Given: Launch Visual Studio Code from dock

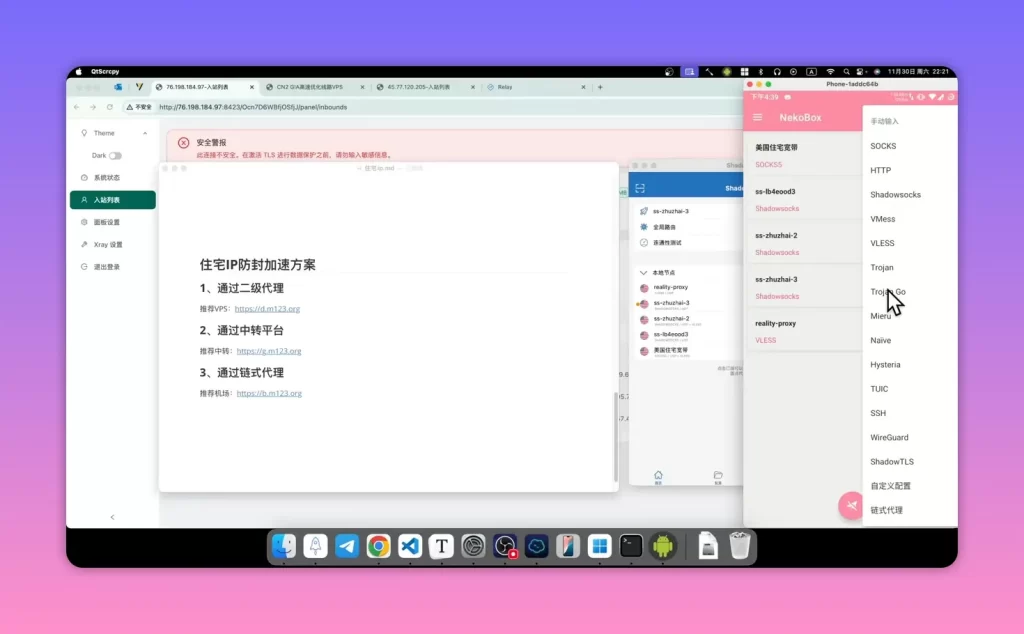Looking at the screenshot, I should pyautogui.click(x=410, y=546).
